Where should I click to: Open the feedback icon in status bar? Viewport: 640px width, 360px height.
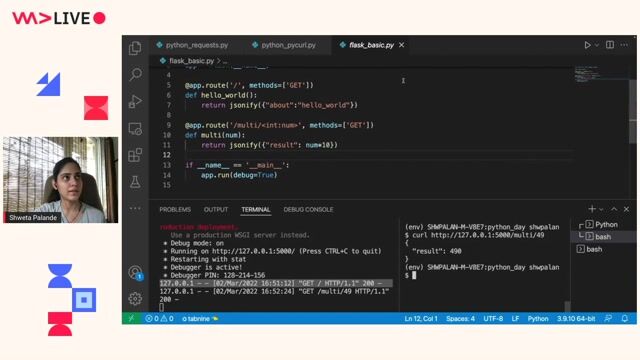pos(608,318)
